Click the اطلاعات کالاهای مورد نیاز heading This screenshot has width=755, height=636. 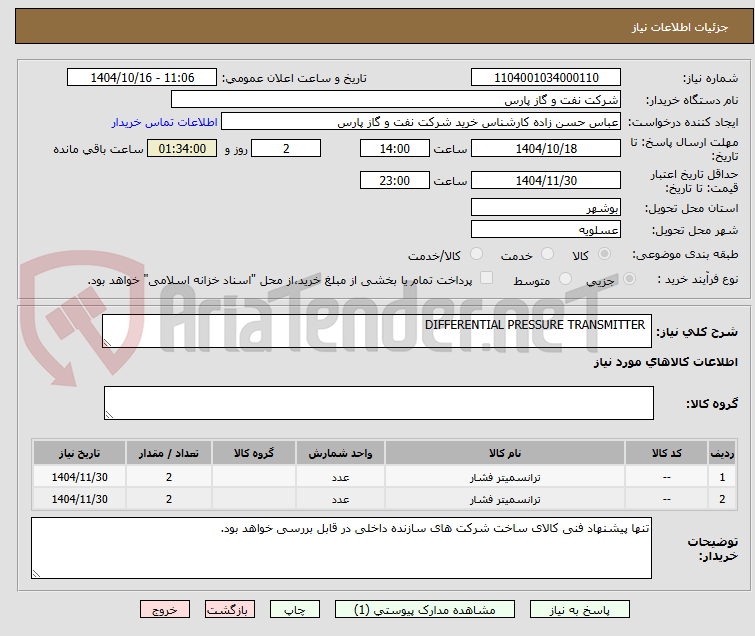[665, 362]
